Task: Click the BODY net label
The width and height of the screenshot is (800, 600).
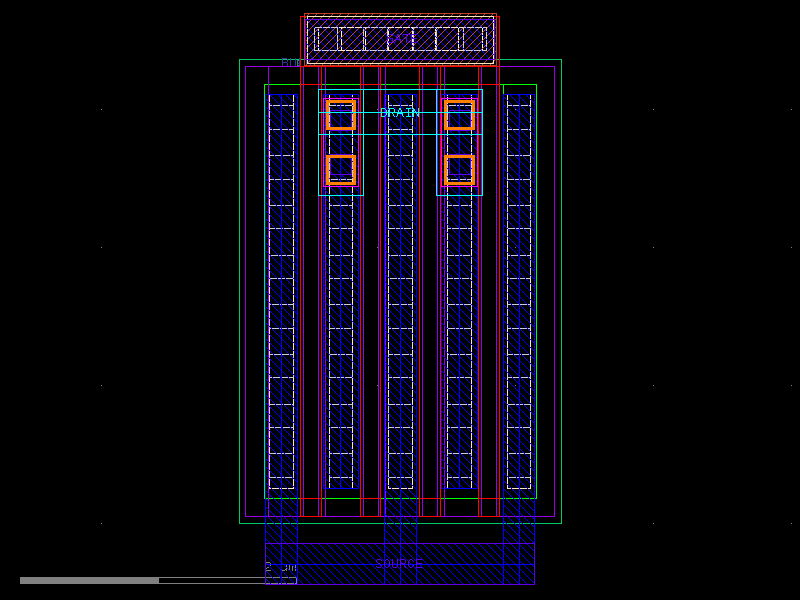Action: pyautogui.click(x=291, y=63)
